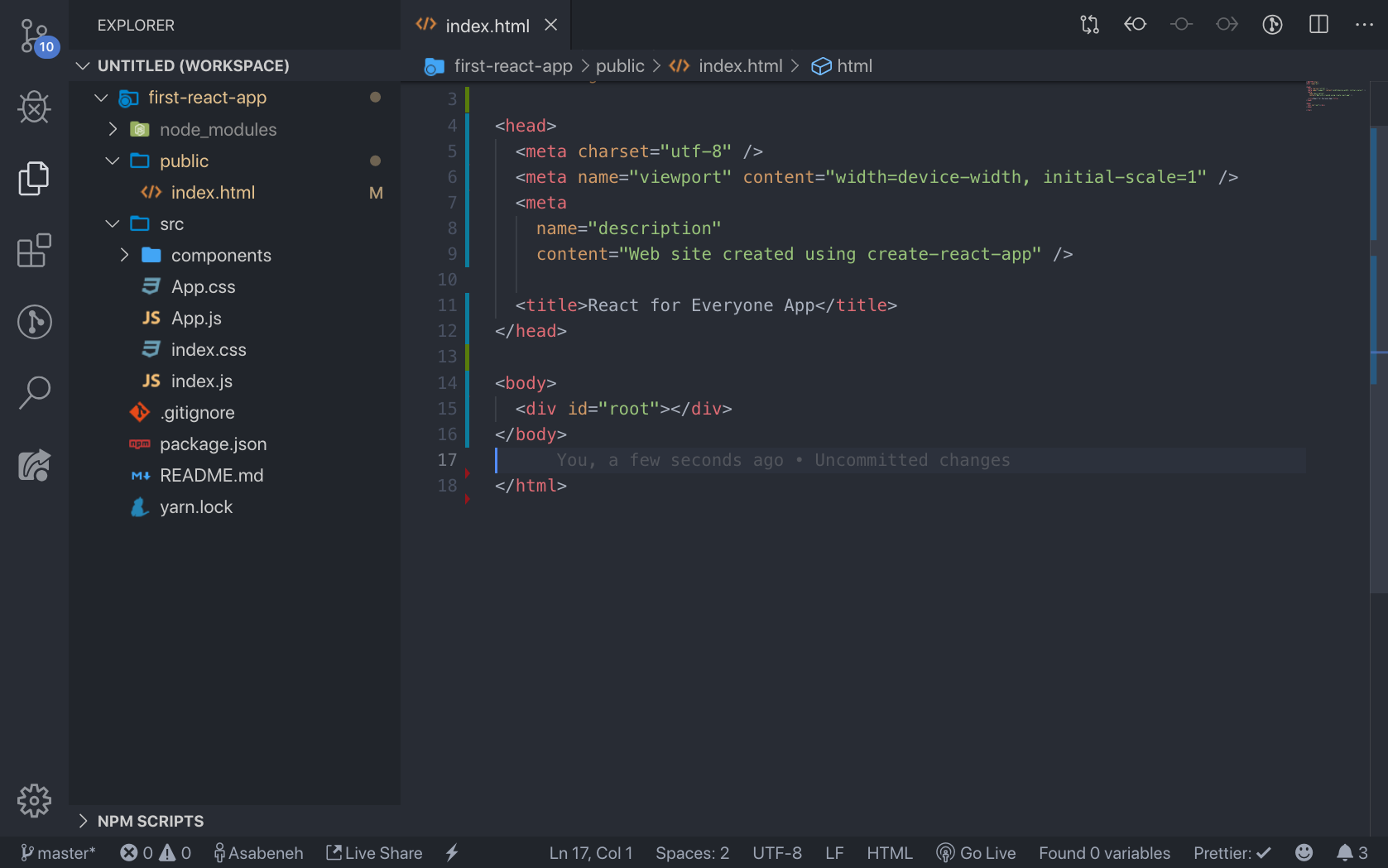Click the Asabeneh account status item
This screenshot has width=1388, height=868.
tap(258, 853)
